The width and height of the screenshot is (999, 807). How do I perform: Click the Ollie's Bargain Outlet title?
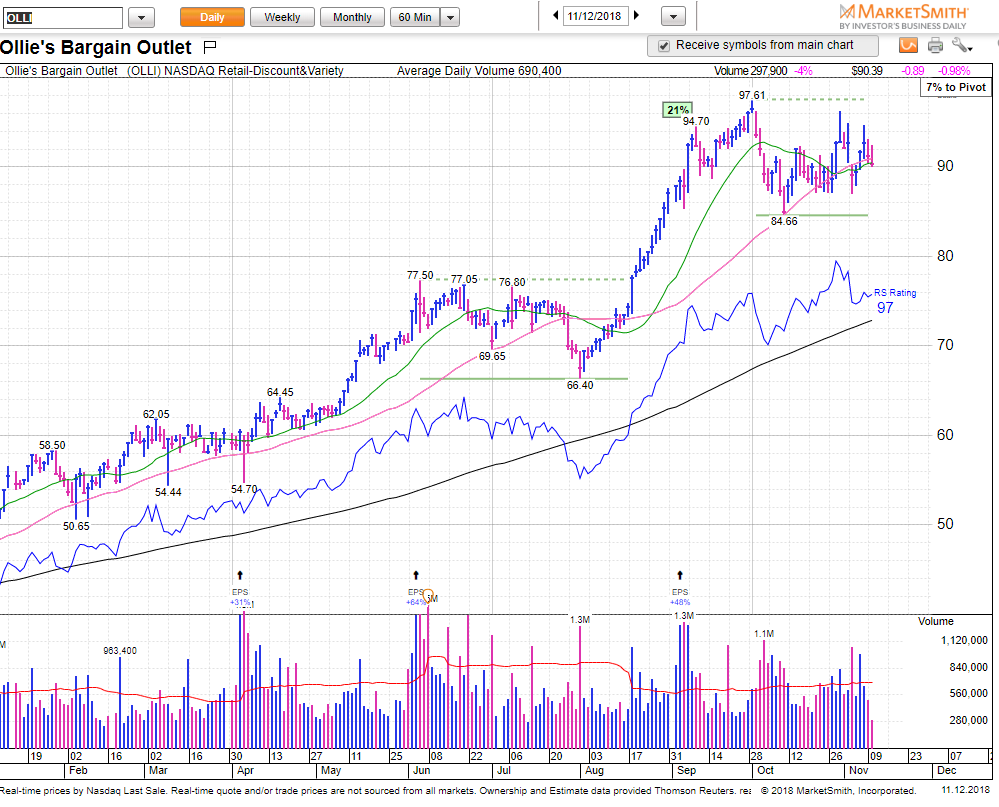pos(96,48)
